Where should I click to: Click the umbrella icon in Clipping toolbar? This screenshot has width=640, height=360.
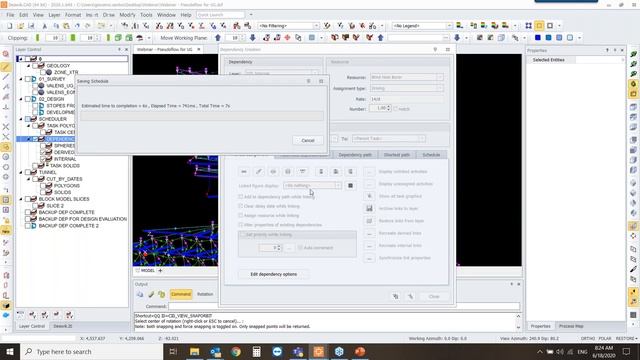pos(140,38)
